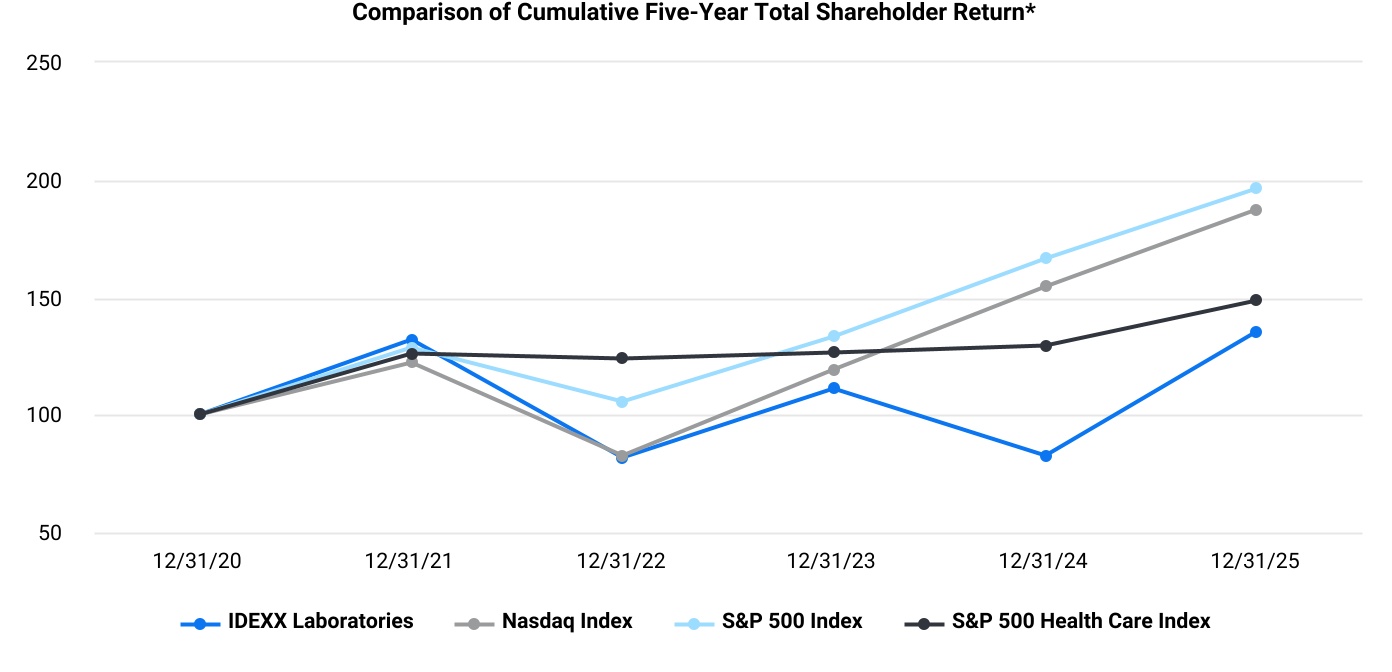Viewport: 1392px width, 672px height.
Task: Toggle the IDEXX Laboratories legend label
Action: pyautogui.click(x=318, y=621)
